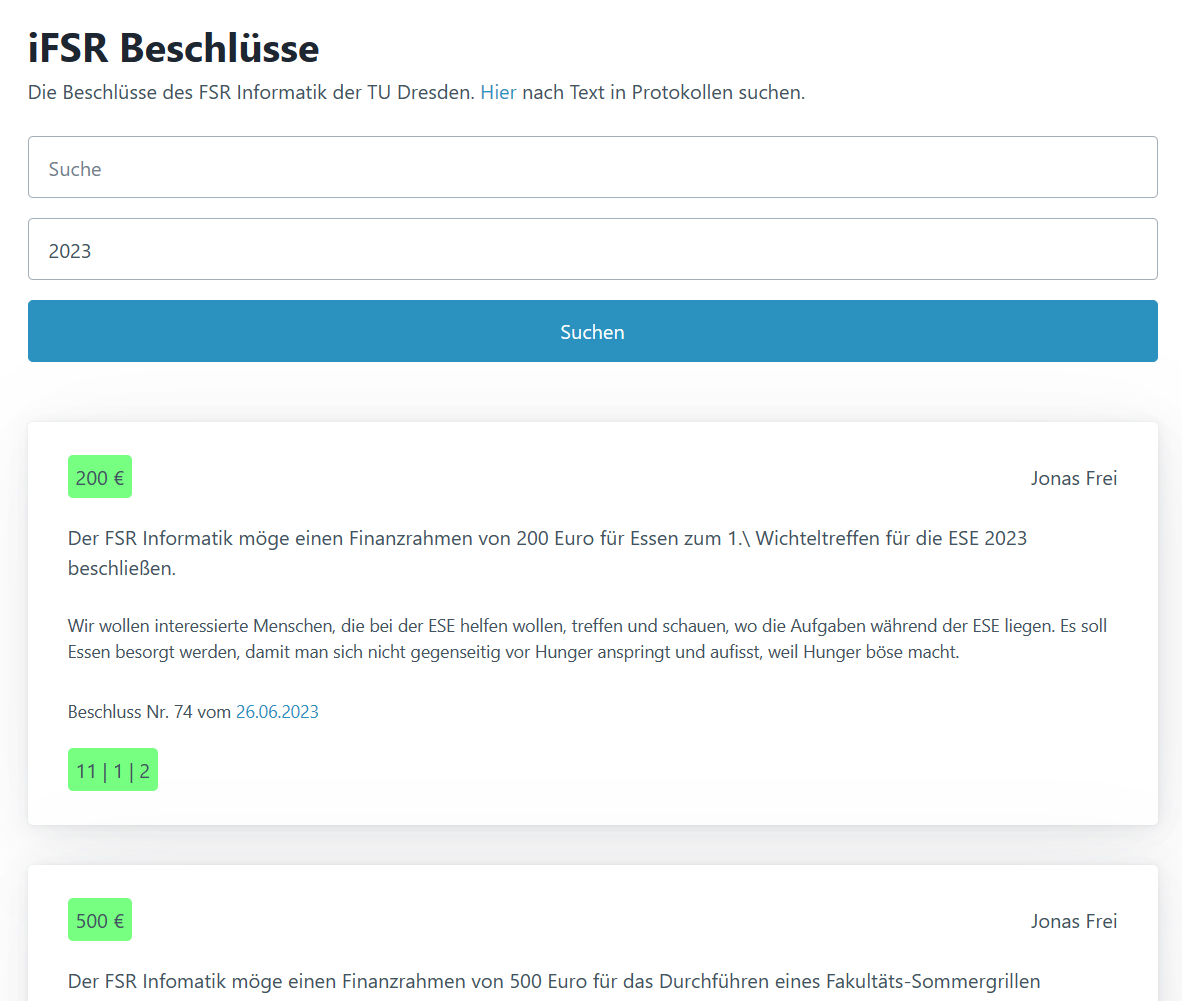Open the 26.06.2023 protocol date link

(277, 712)
